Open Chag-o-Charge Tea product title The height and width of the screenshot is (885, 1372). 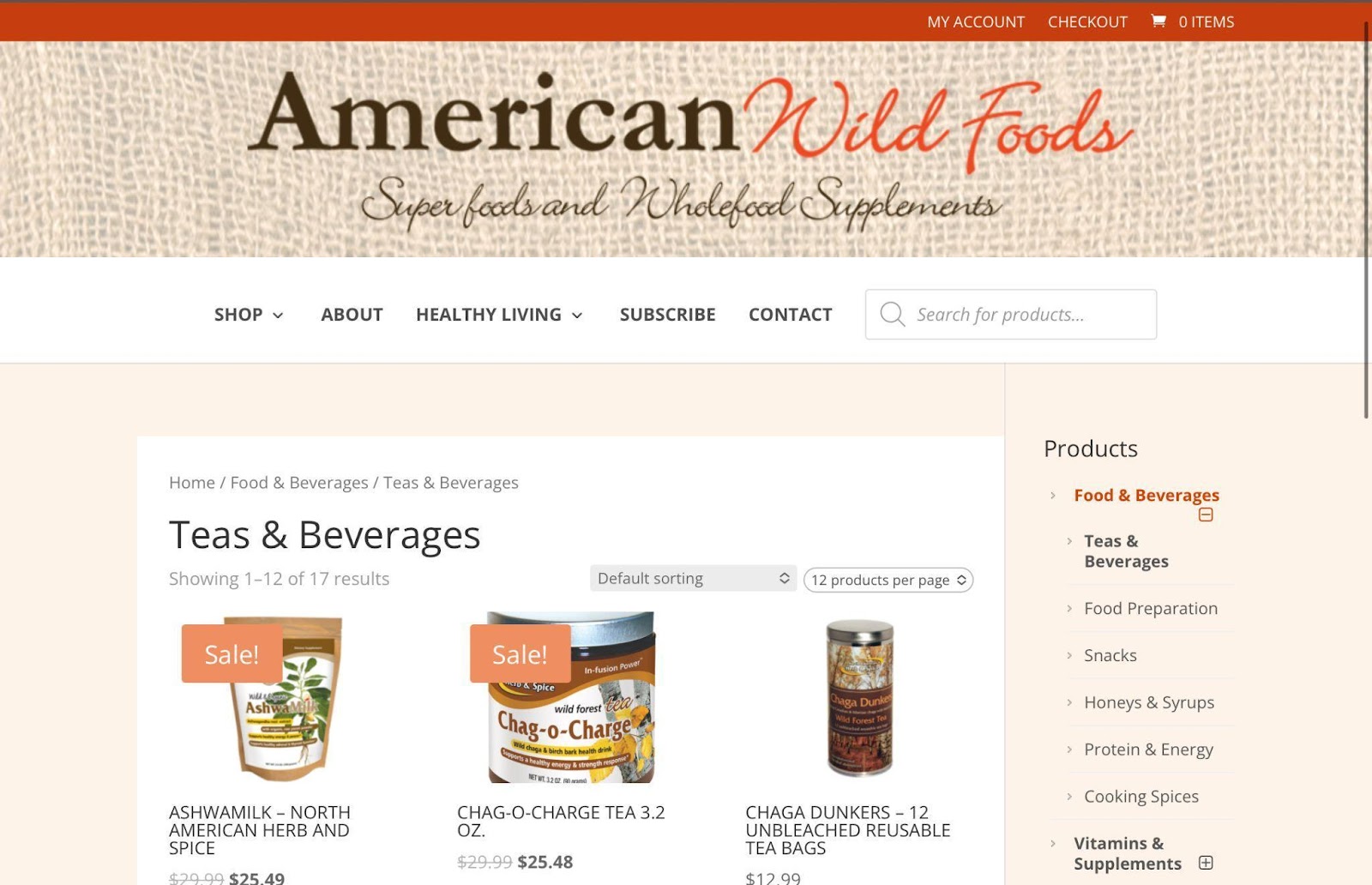[x=561, y=821]
